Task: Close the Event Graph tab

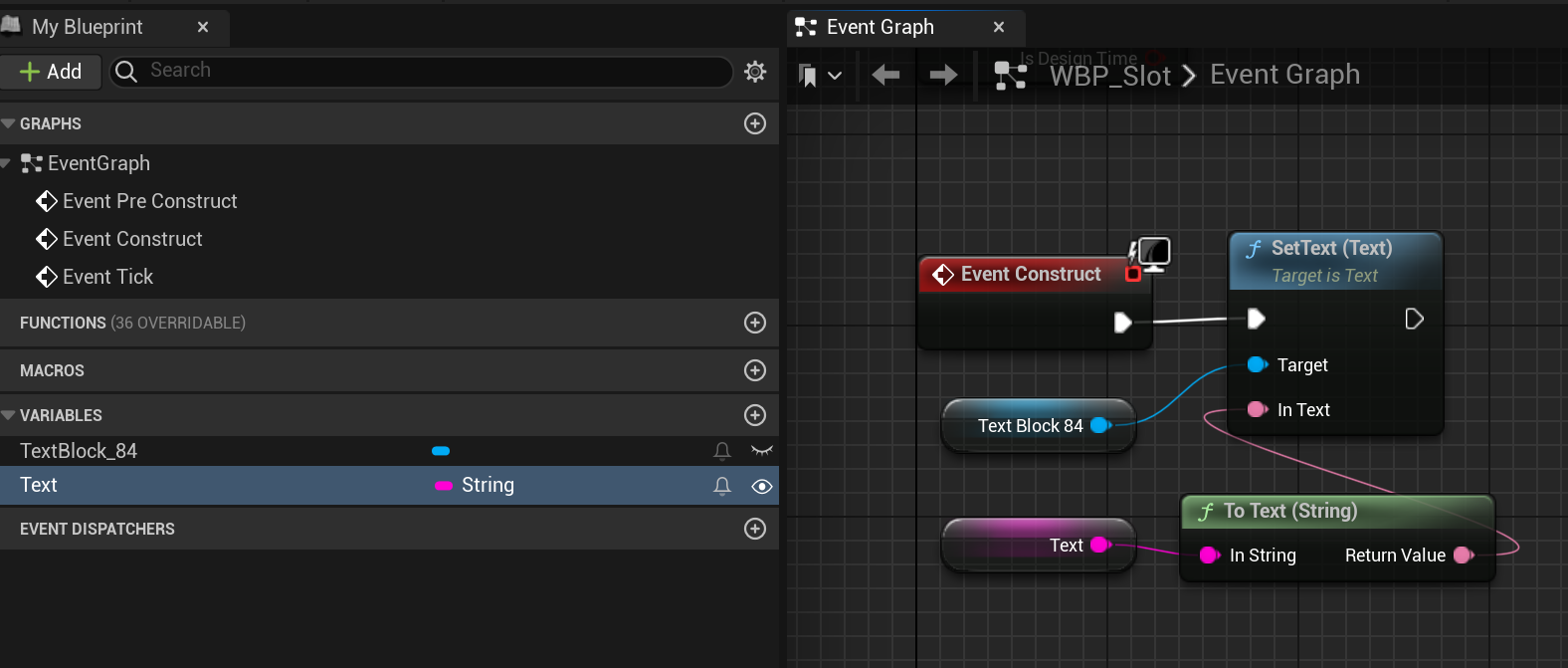Action: (999, 27)
